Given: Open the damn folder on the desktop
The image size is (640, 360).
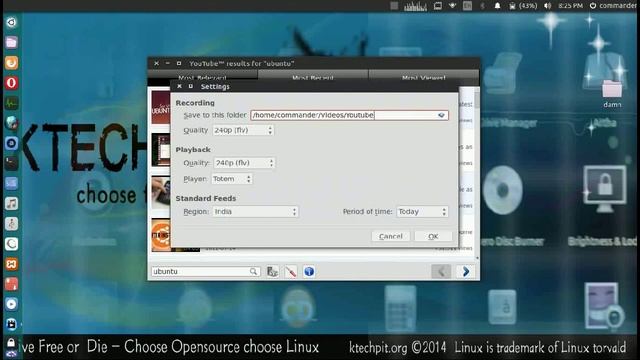Looking at the screenshot, I should pos(612,93).
